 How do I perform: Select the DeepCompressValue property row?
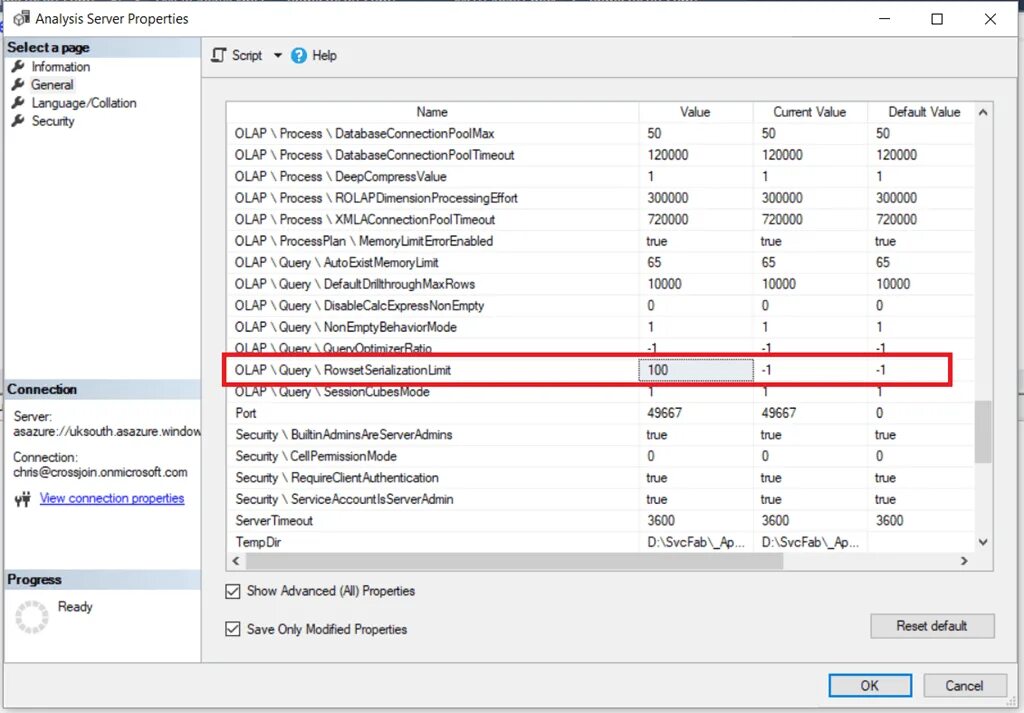600,176
